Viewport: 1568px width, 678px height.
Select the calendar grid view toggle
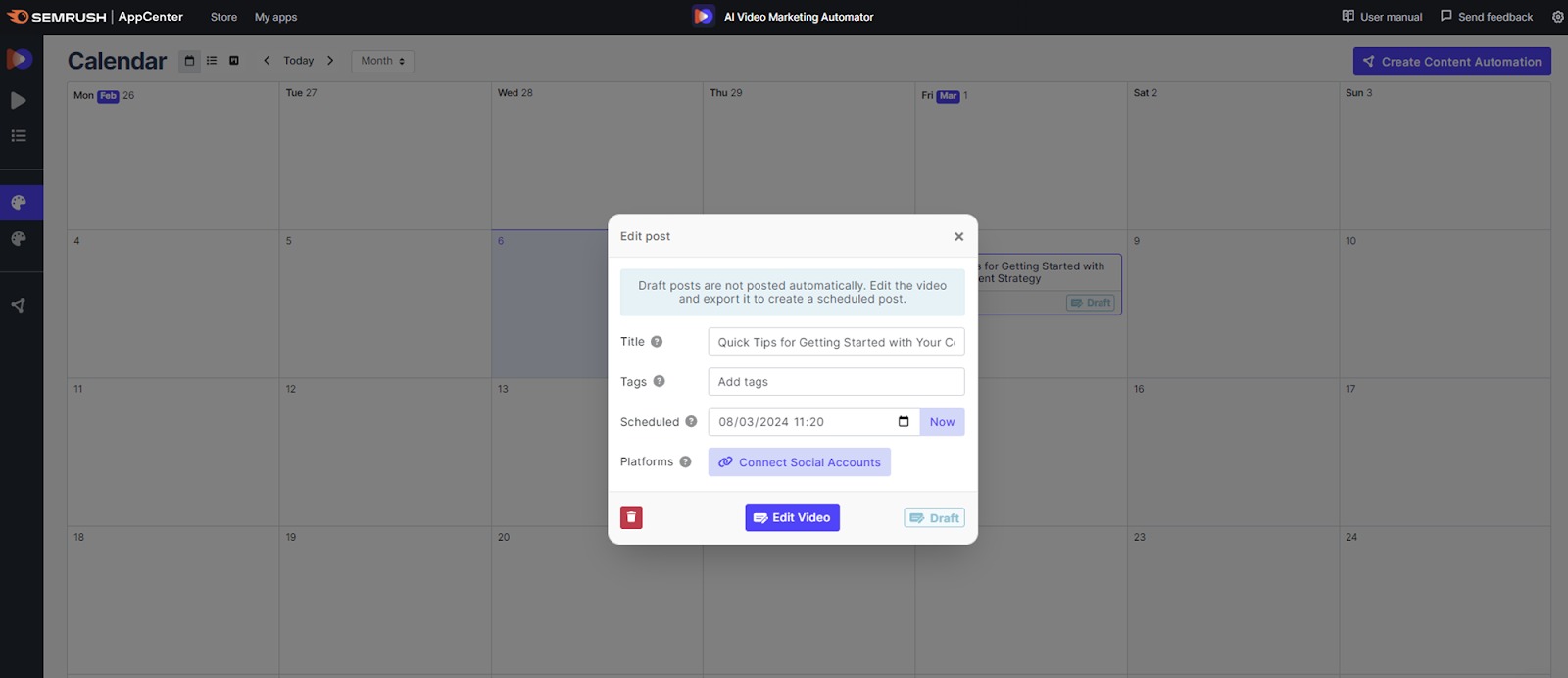pyautogui.click(x=189, y=61)
